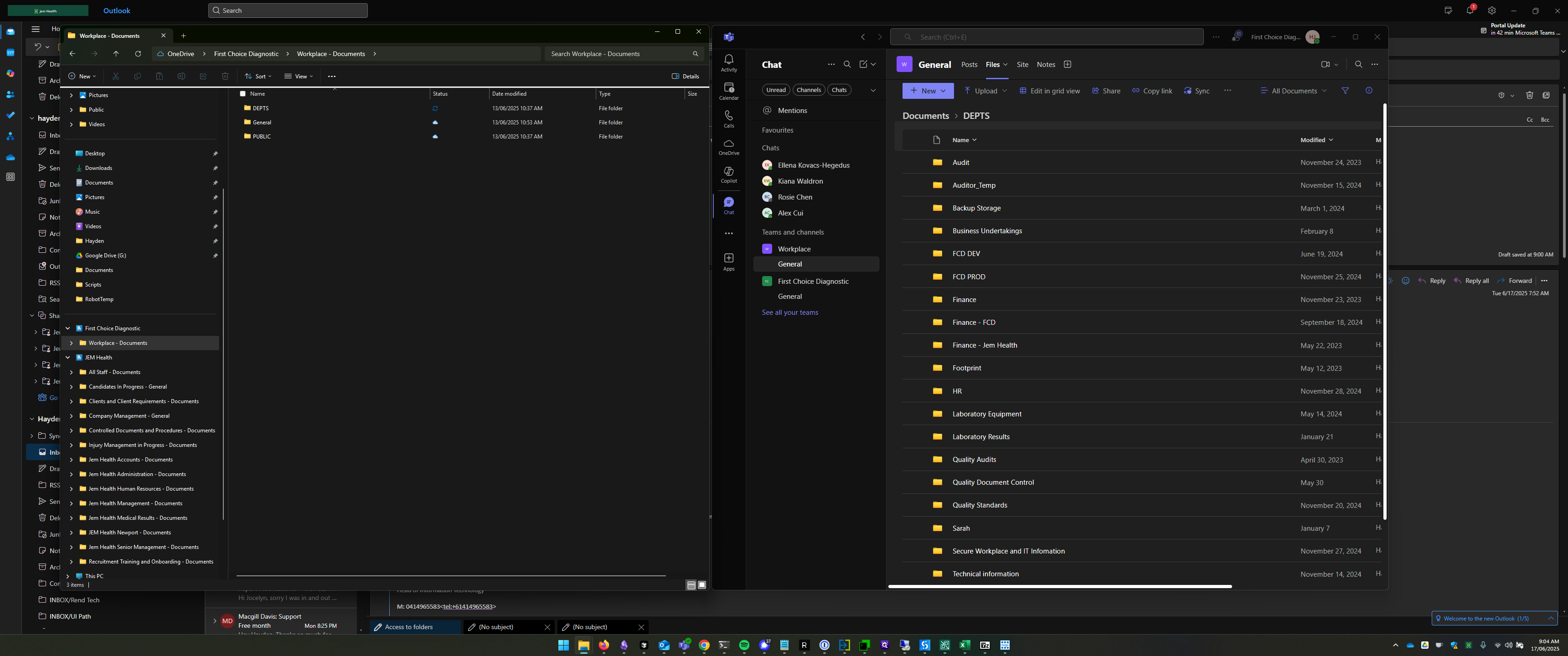Toggle Channels filter in Teams chat
This screenshot has height=656, width=1568.
808,90
